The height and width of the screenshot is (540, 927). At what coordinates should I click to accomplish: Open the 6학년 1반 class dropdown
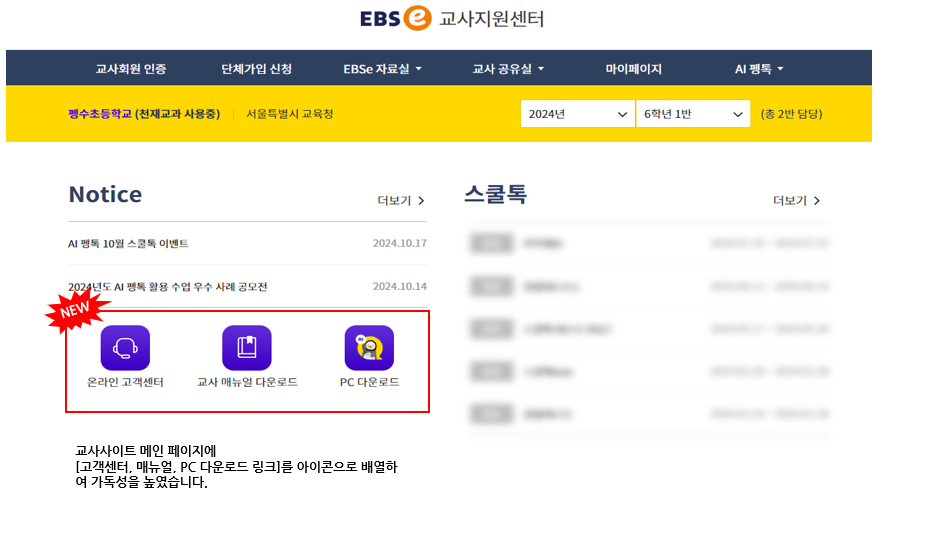click(x=693, y=114)
